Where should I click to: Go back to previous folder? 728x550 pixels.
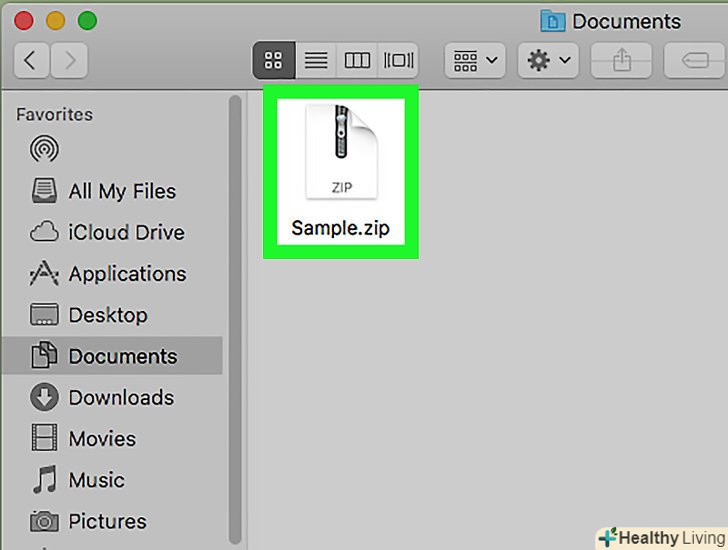tap(31, 61)
